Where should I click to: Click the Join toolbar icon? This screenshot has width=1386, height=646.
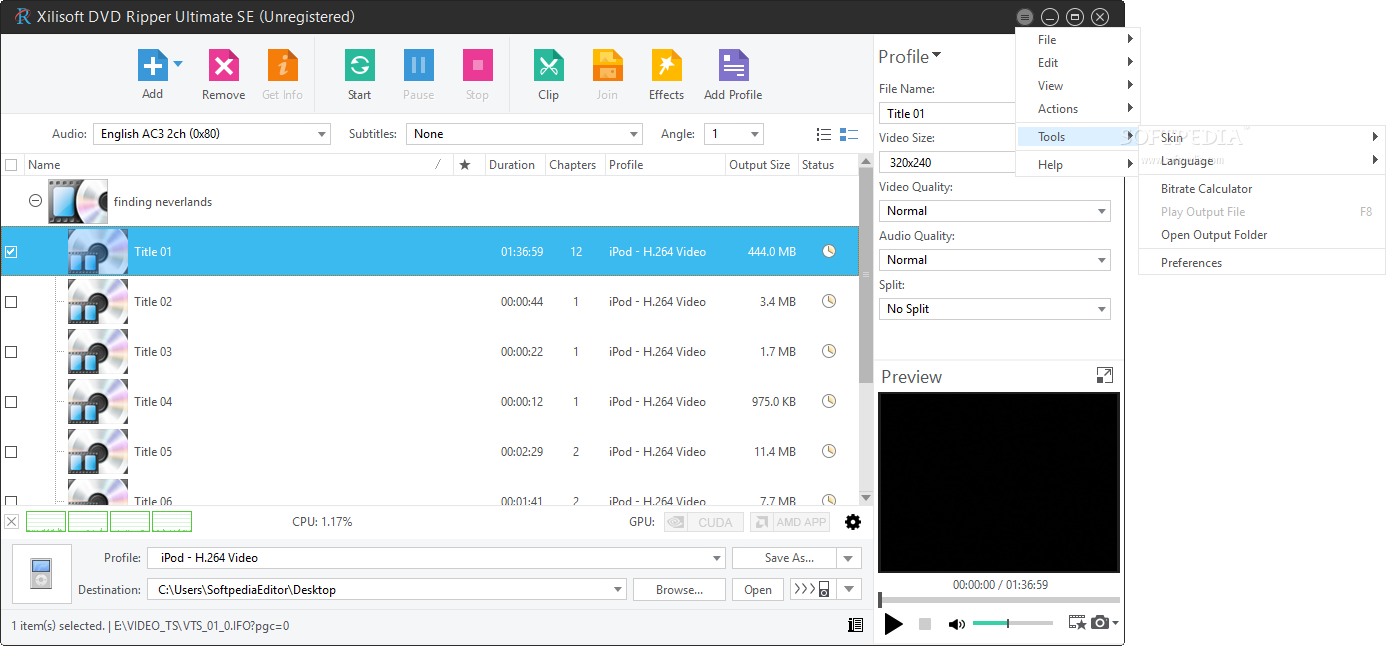point(607,66)
